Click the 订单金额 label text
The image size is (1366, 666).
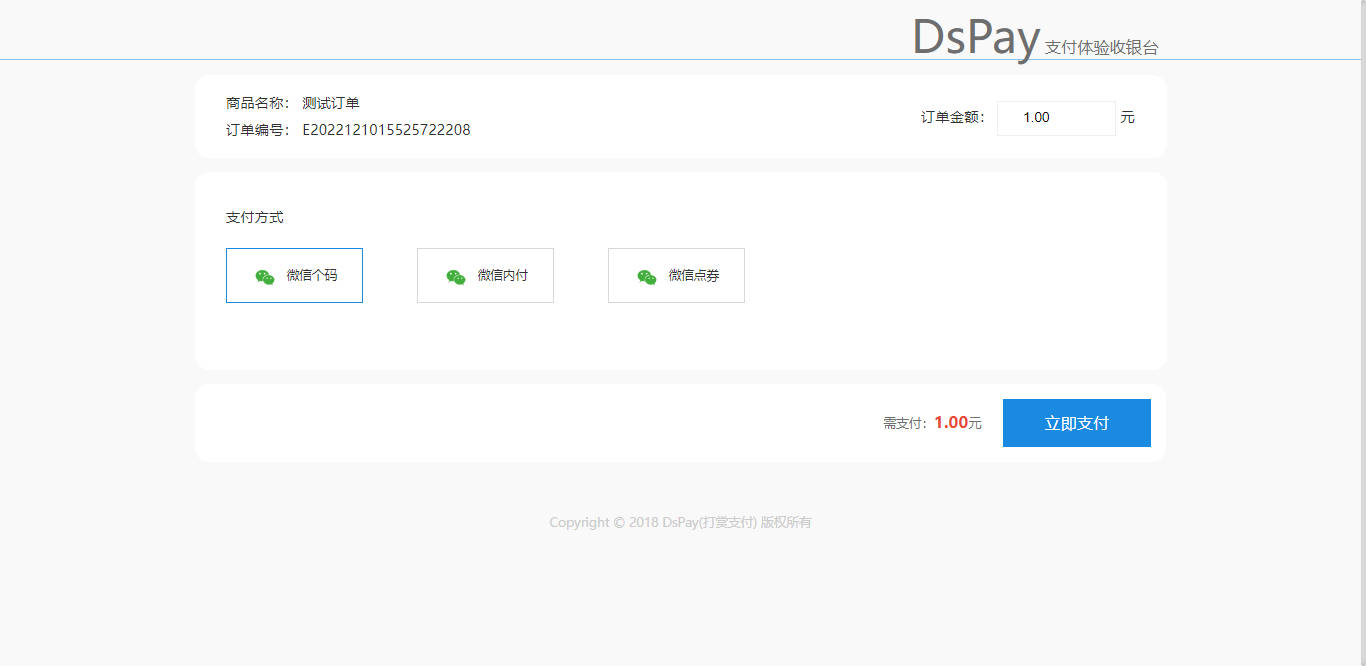coord(952,118)
